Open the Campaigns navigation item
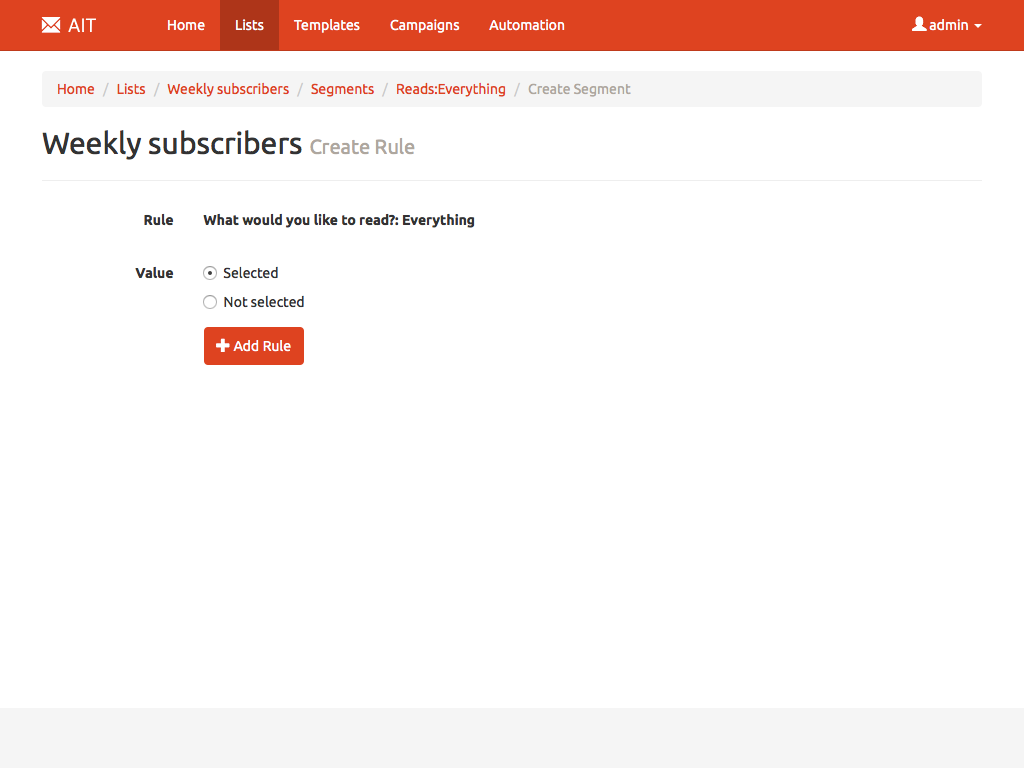The image size is (1024, 768). [x=424, y=25]
